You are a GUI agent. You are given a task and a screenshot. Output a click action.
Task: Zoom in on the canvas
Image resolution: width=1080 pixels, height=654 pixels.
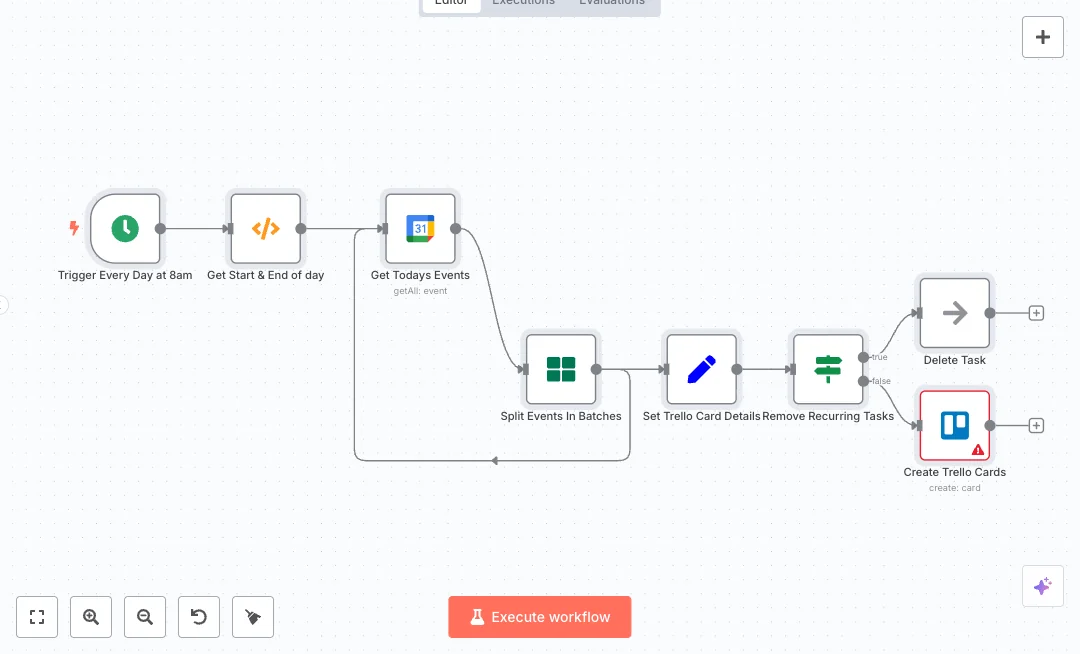click(x=91, y=617)
